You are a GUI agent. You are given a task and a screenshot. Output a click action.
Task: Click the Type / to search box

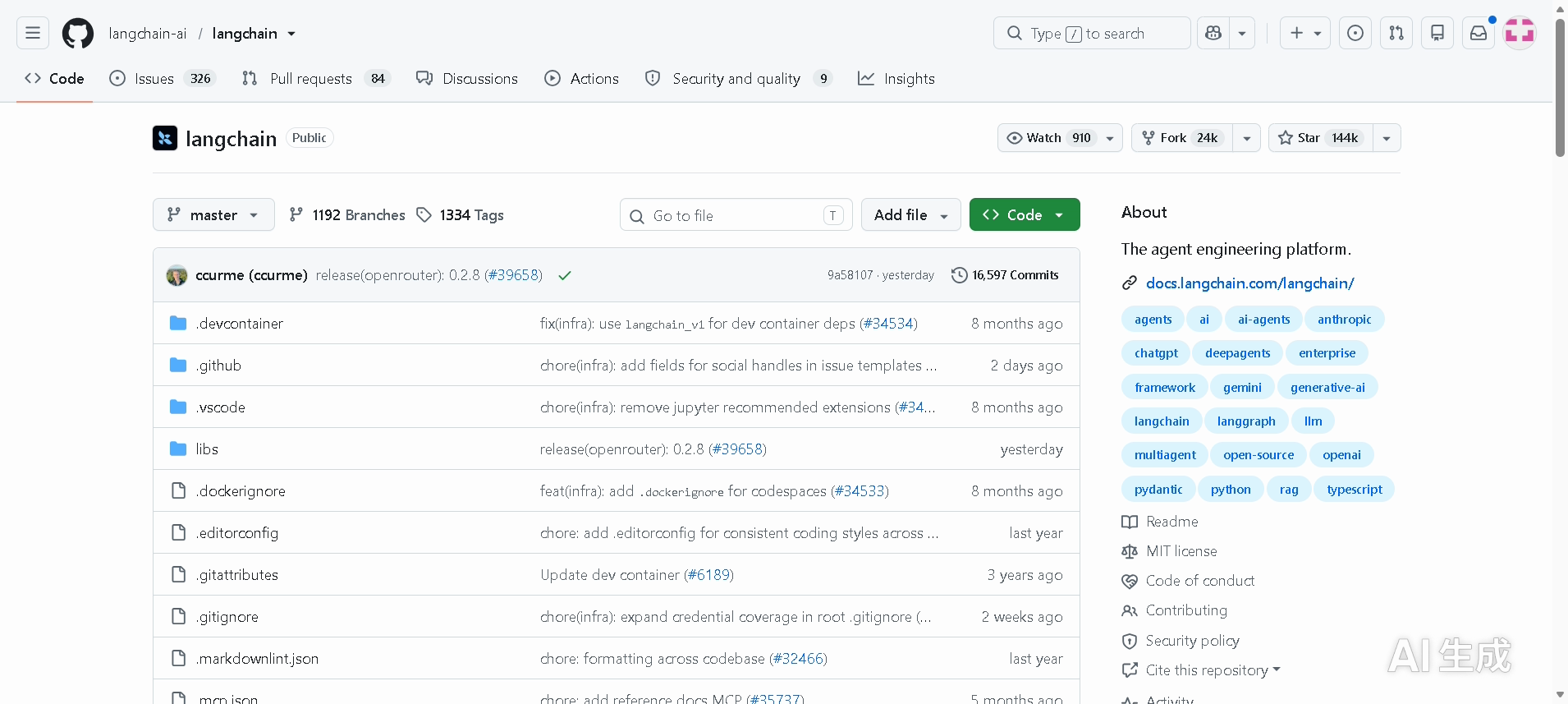1092,33
